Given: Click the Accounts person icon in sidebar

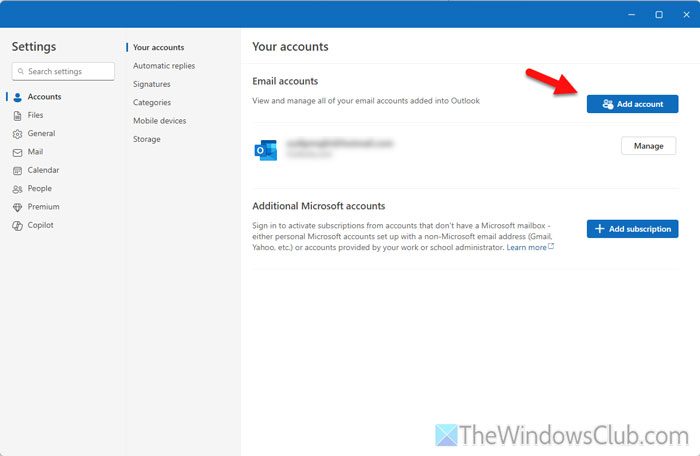Looking at the screenshot, I should pyautogui.click(x=17, y=97).
